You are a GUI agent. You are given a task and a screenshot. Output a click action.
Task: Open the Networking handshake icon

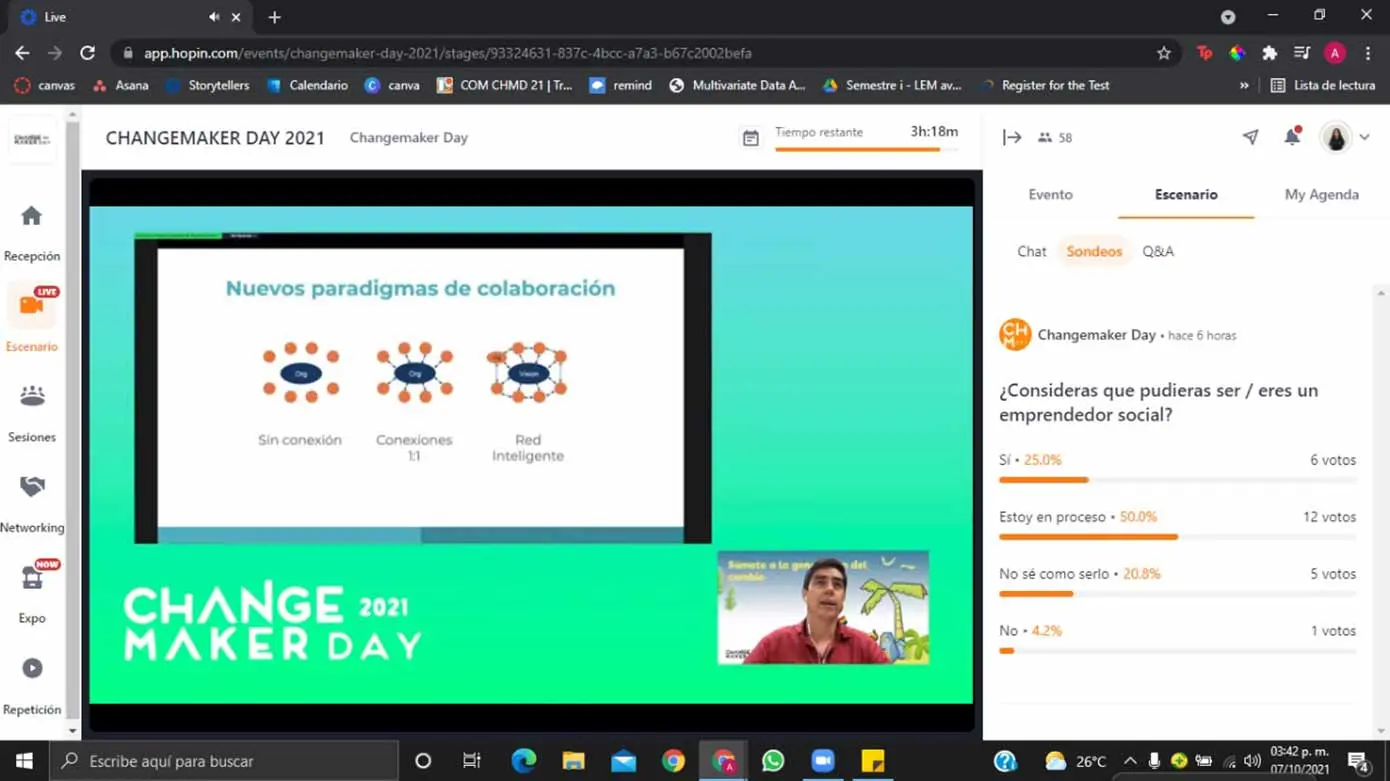coord(32,486)
